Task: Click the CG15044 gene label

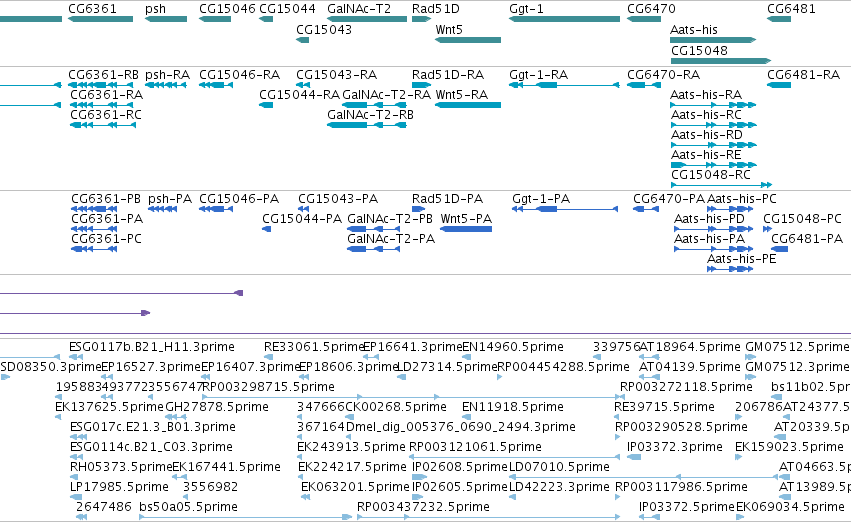Action: [287, 9]
